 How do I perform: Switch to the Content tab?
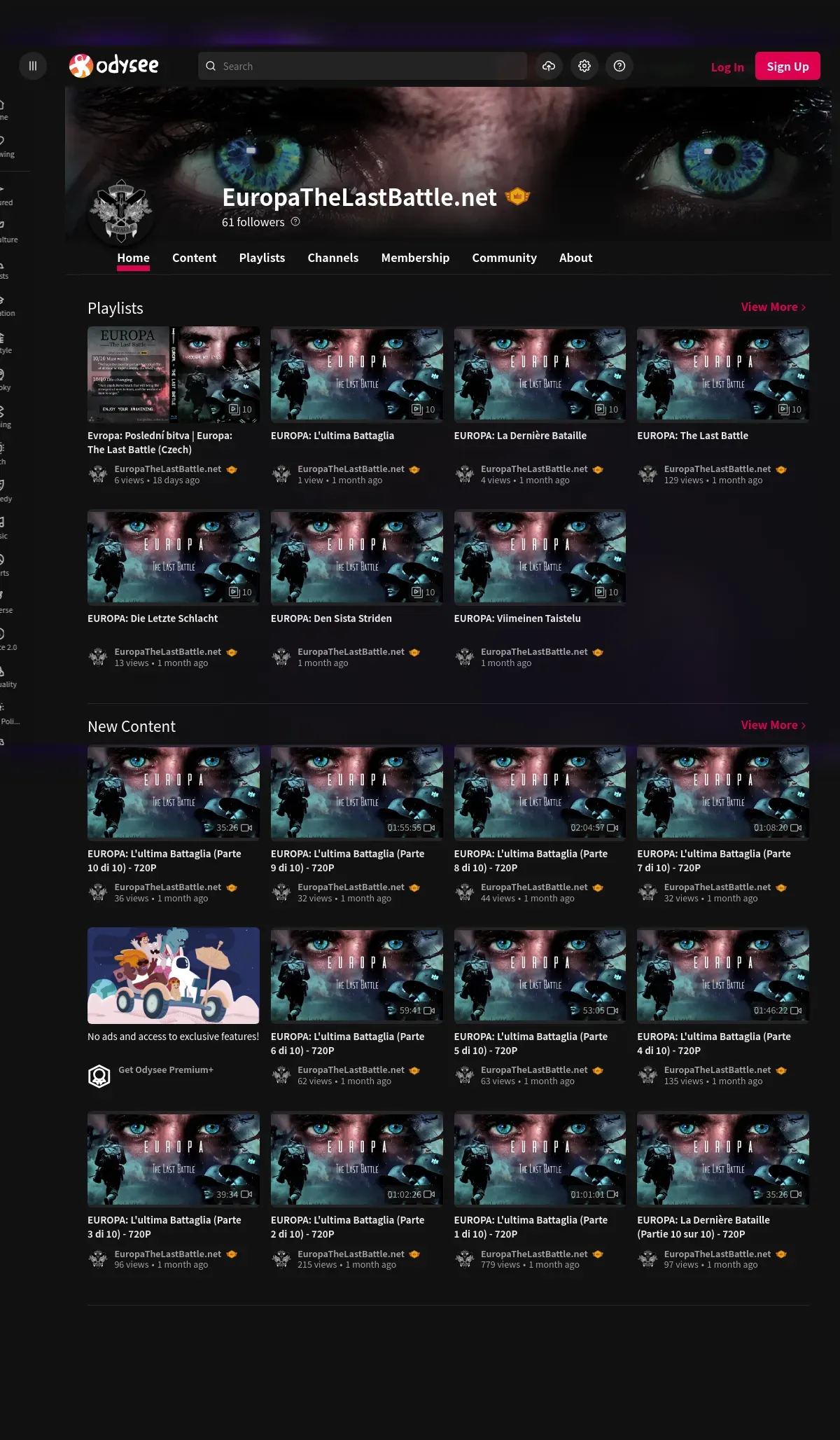(x=194, y=258)
